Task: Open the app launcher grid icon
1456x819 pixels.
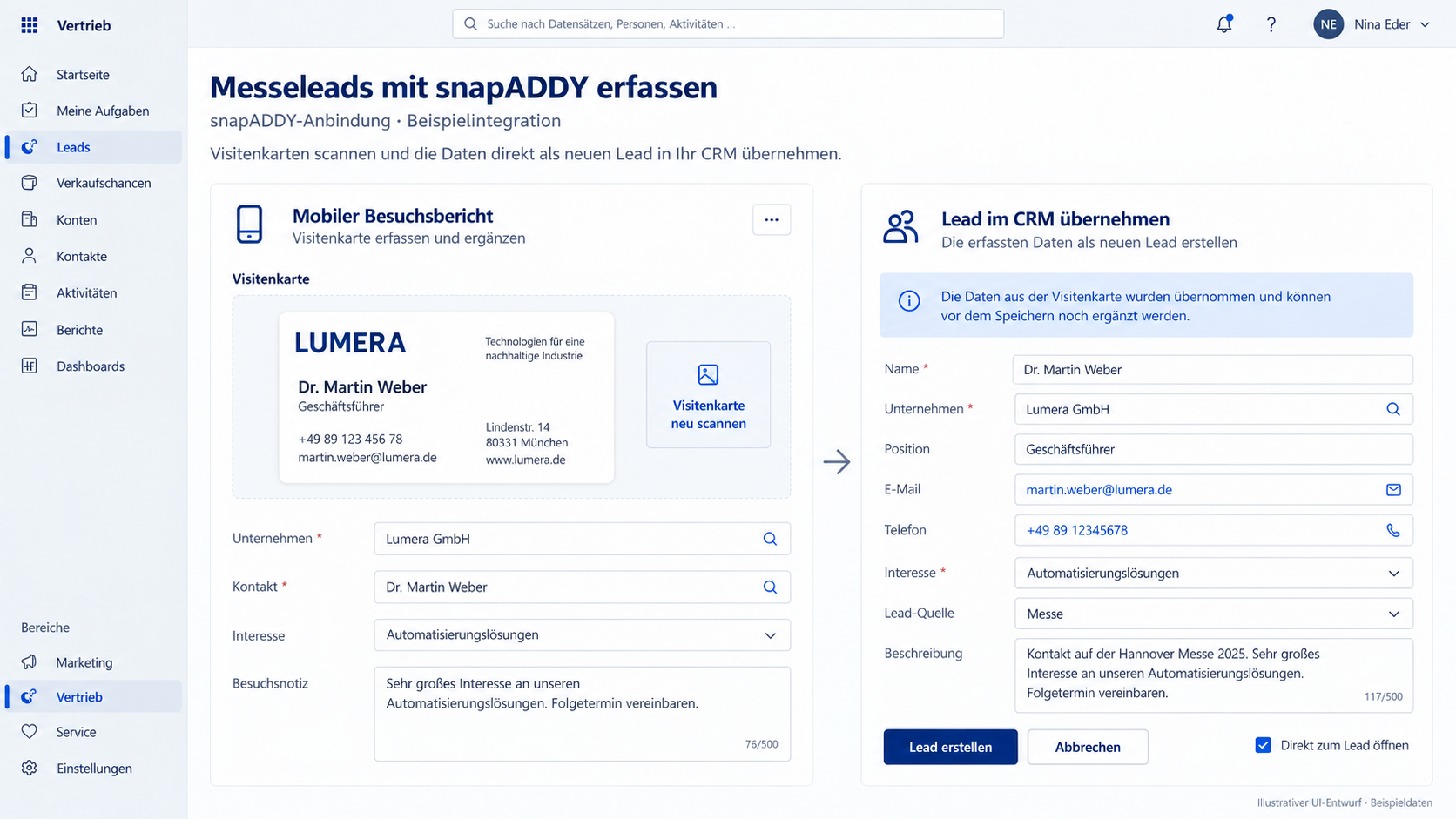Action: coord(29,25)
